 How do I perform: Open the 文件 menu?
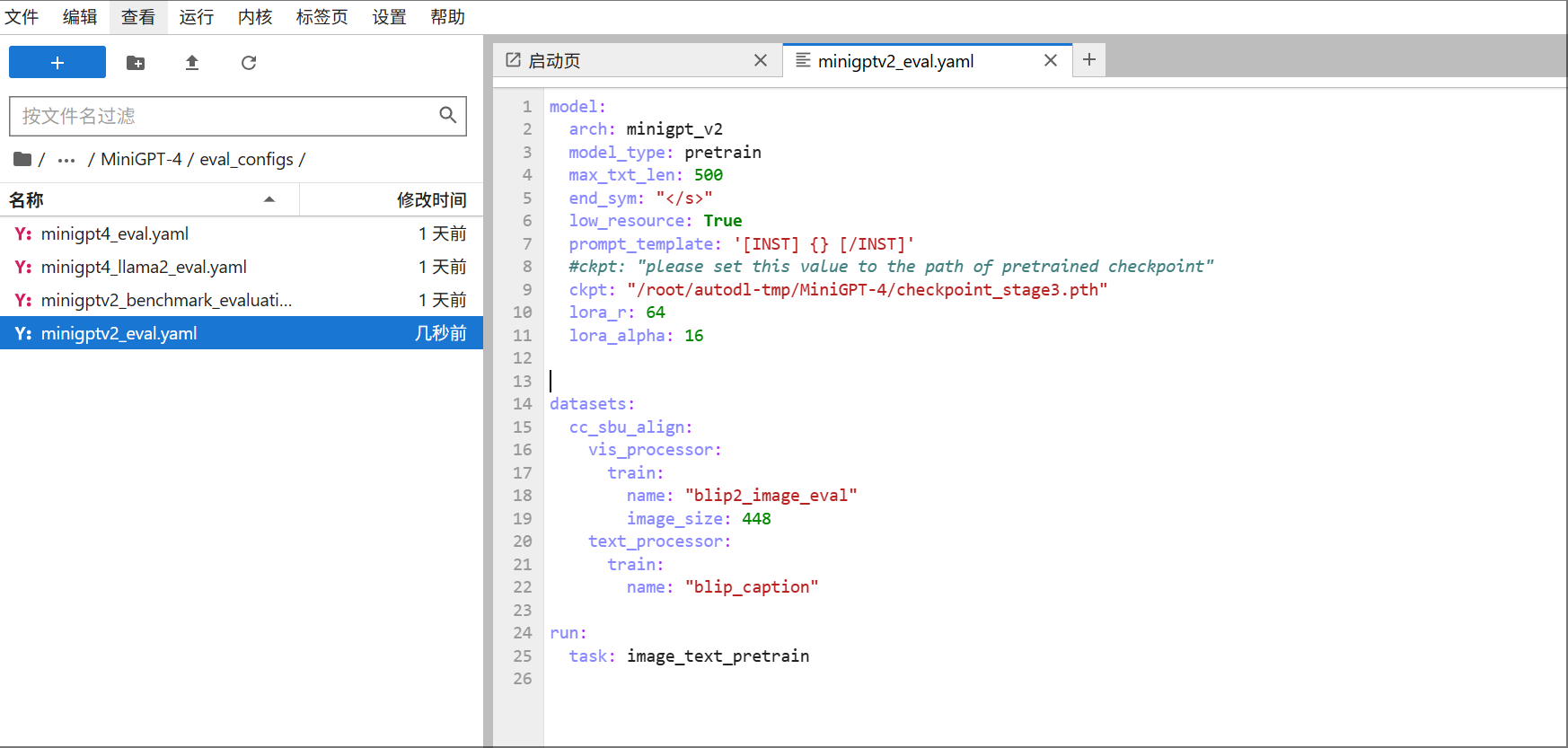tap(22, 17)
